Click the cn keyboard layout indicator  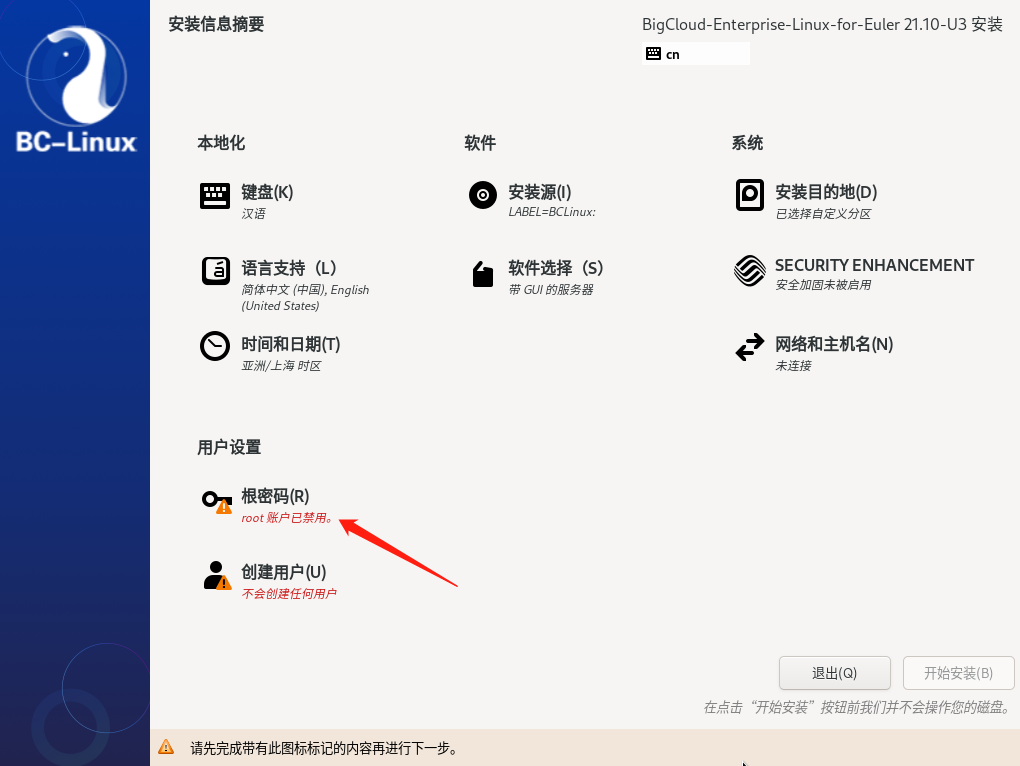695,54
